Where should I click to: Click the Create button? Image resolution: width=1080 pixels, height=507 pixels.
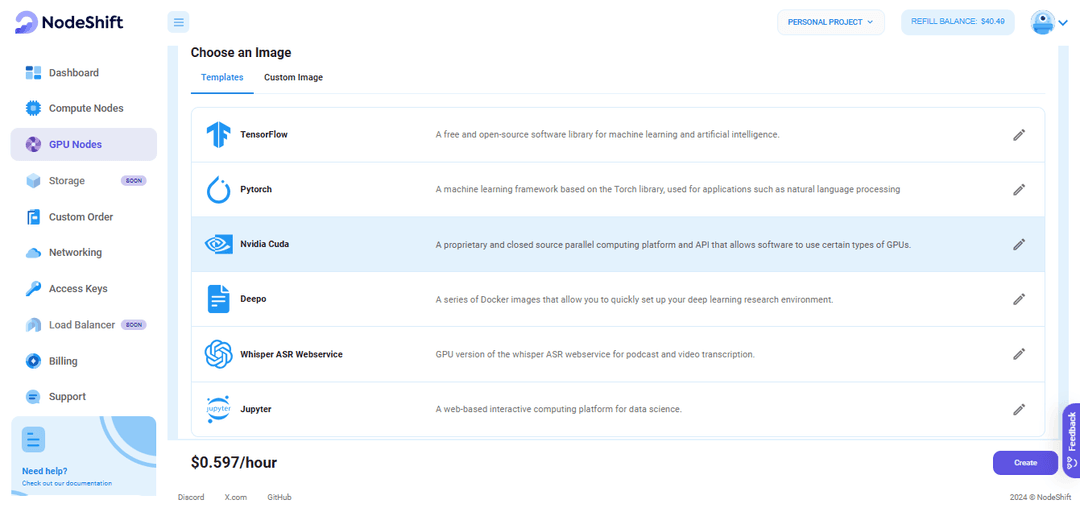click(1025, 463)
